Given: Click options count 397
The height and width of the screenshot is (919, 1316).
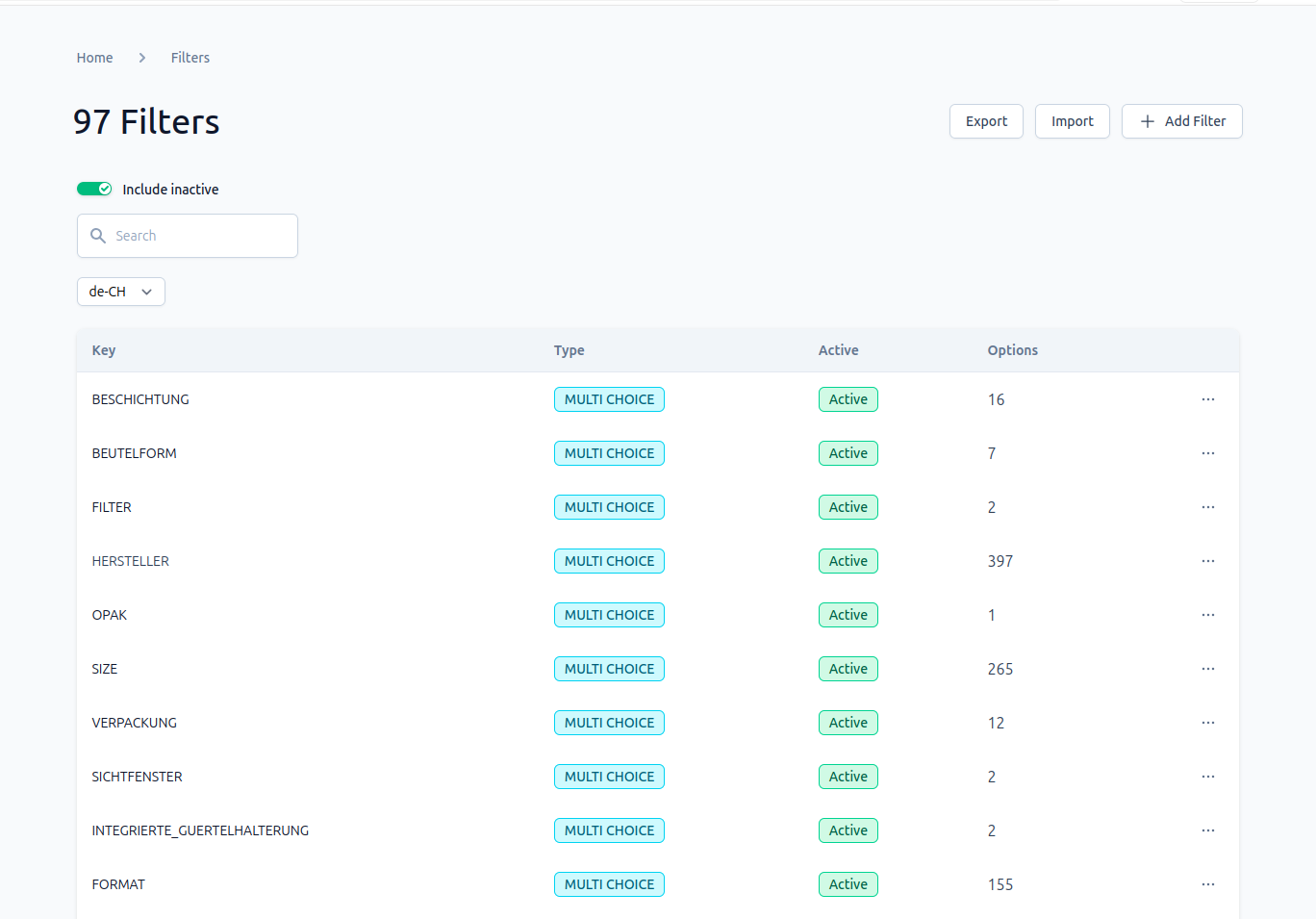Looking at the screenshot, I should point(1000,561).
